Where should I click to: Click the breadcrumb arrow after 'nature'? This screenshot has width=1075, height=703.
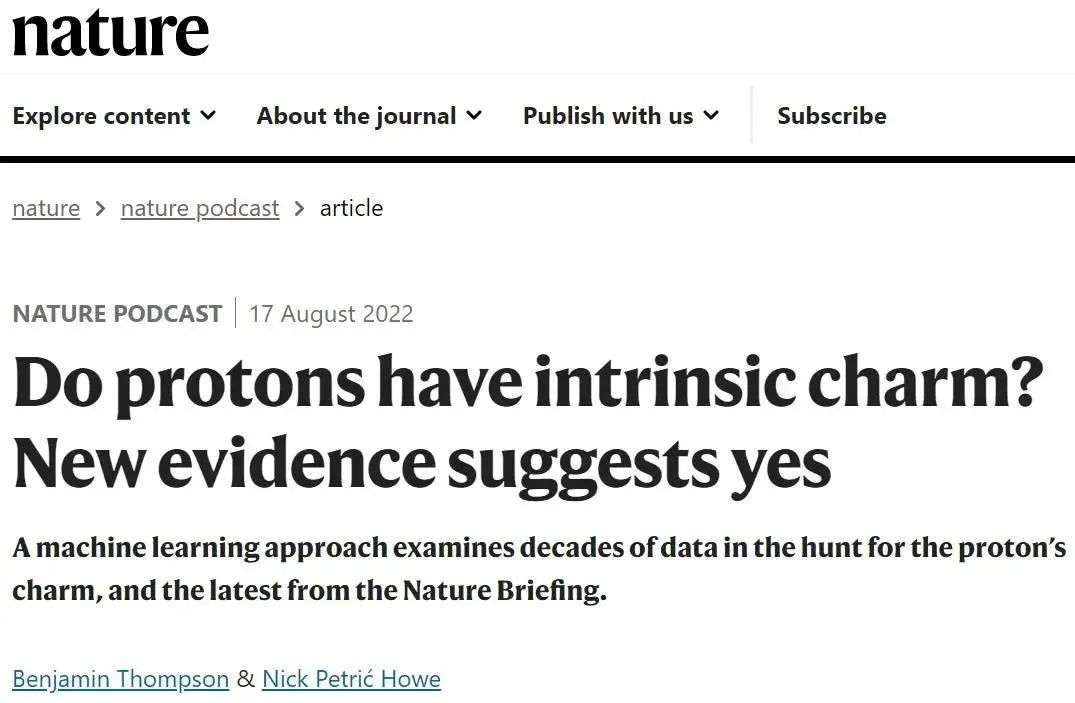click(x=100, y=209)
